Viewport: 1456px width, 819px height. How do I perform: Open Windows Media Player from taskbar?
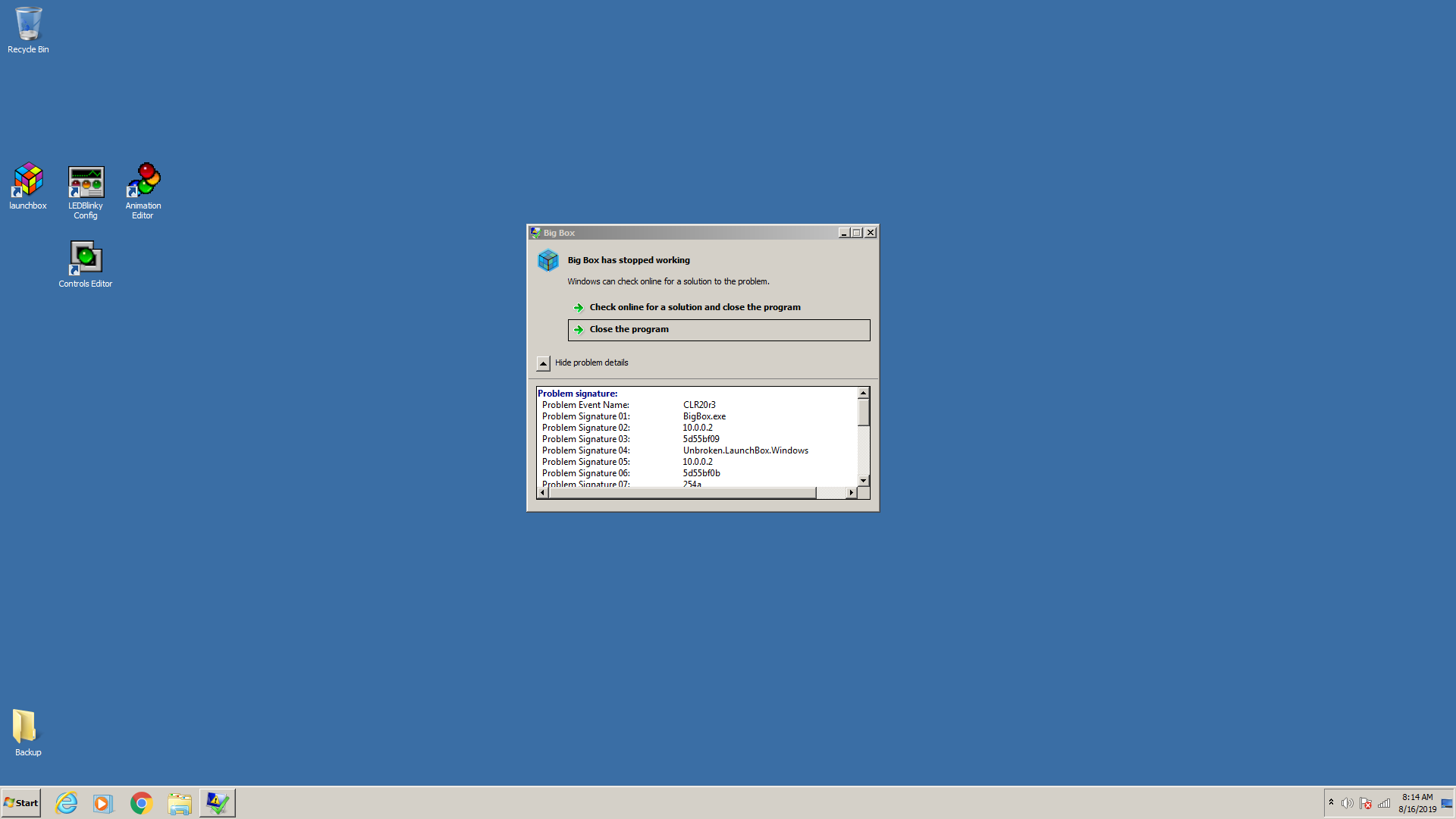[x=103, y=802]
